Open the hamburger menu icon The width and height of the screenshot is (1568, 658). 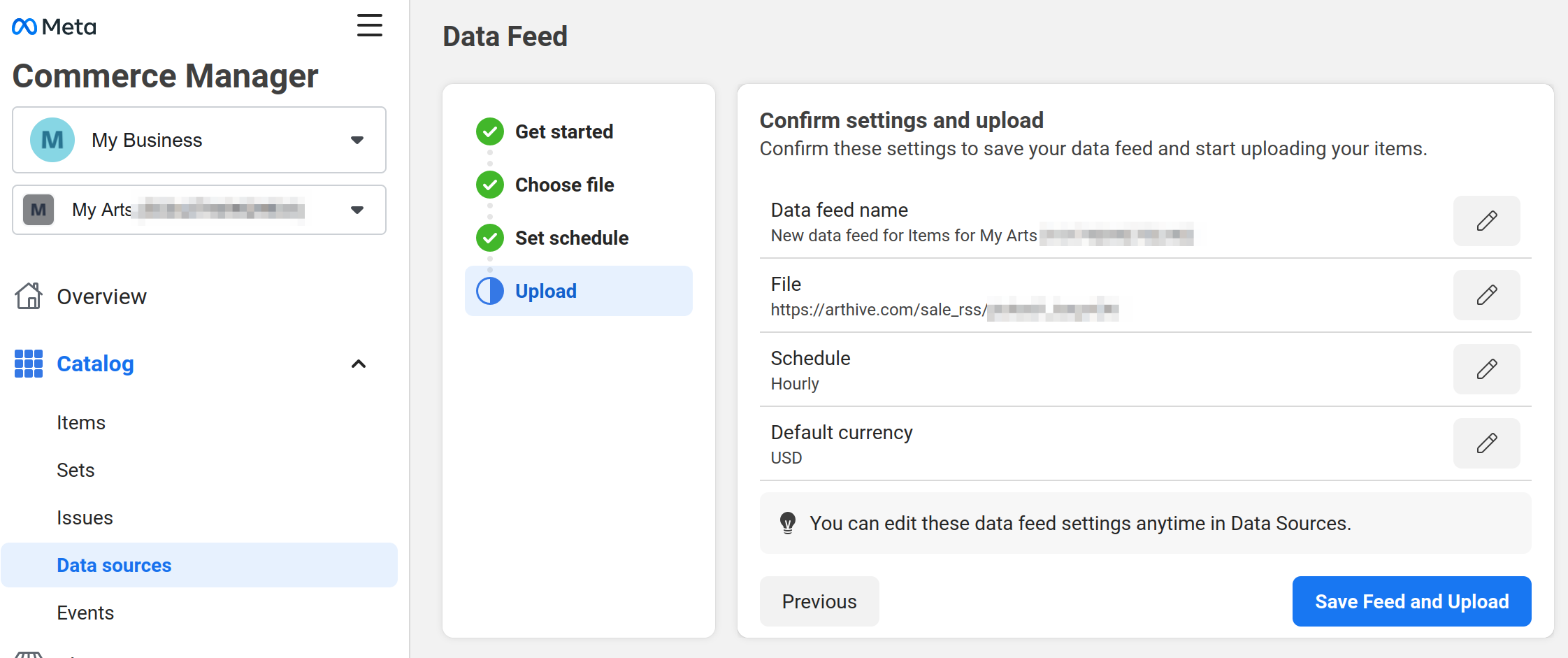369,25
